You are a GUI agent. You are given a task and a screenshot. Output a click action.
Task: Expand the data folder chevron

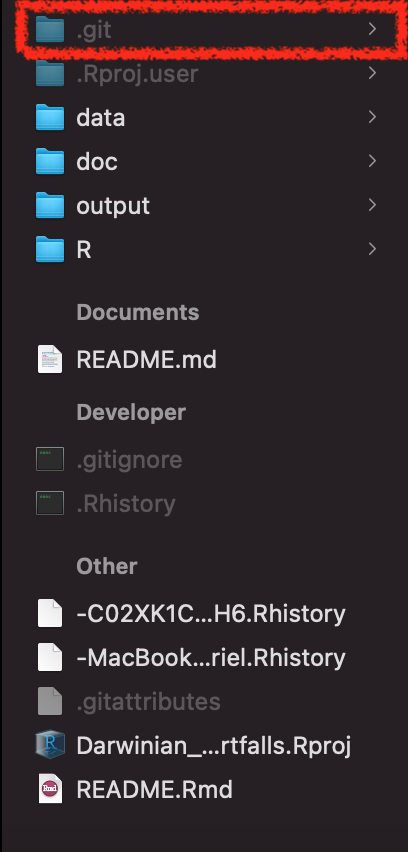[x=372, y=117]
